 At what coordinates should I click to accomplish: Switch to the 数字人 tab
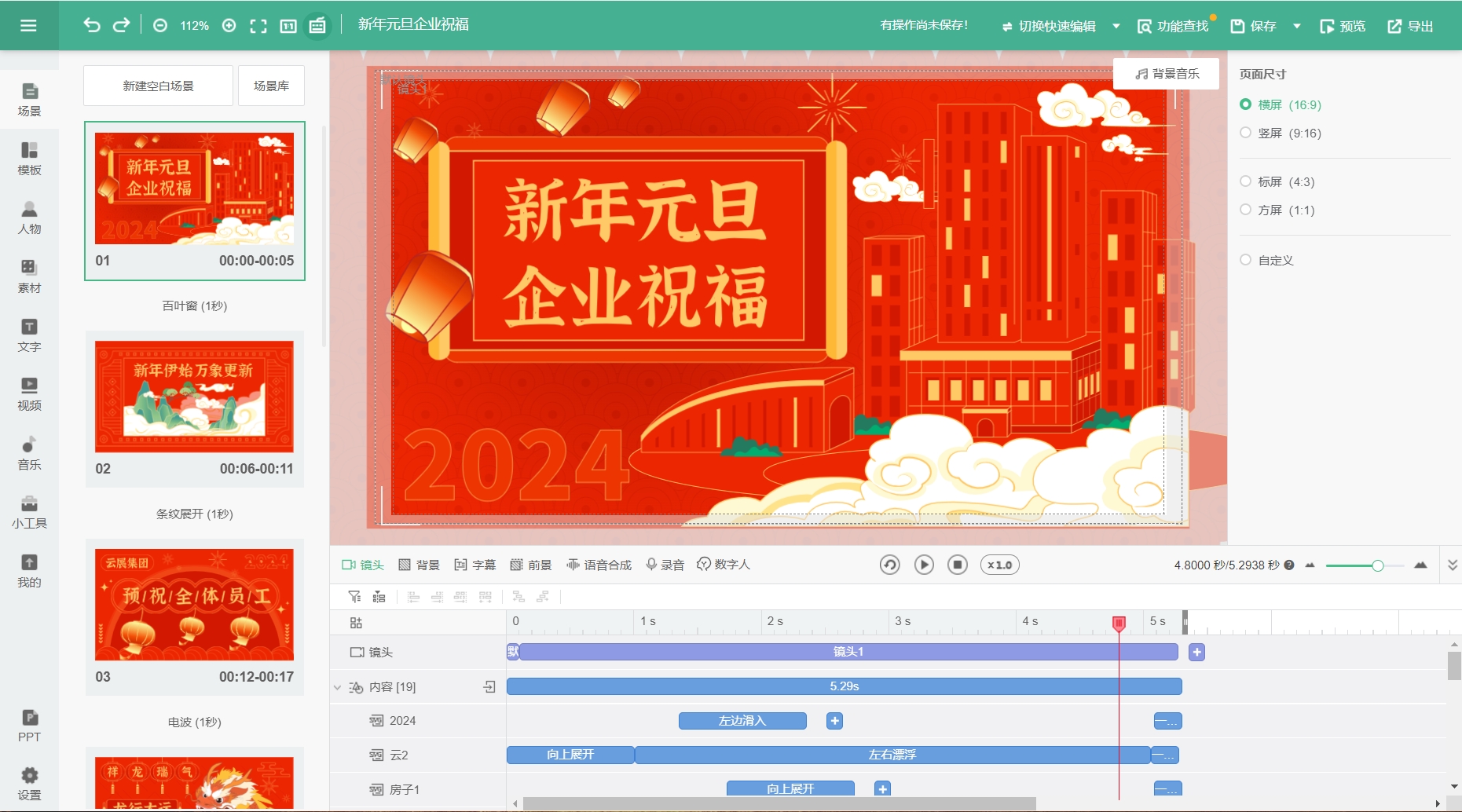click(x=724, y=565)
